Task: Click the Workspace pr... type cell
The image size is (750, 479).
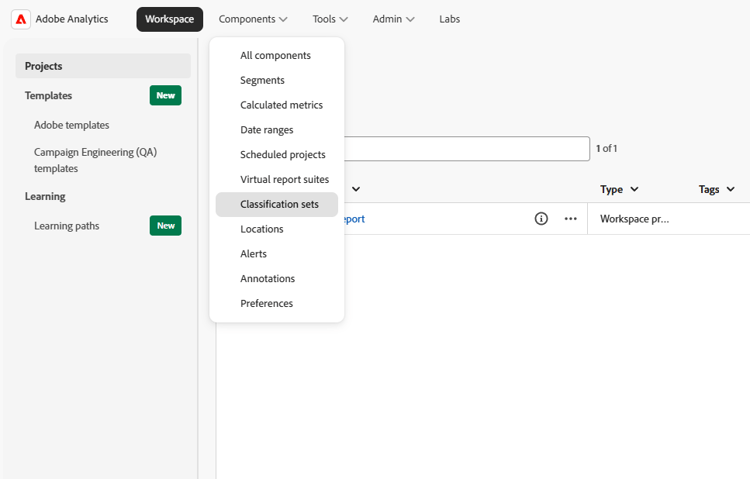Action: 635,219
